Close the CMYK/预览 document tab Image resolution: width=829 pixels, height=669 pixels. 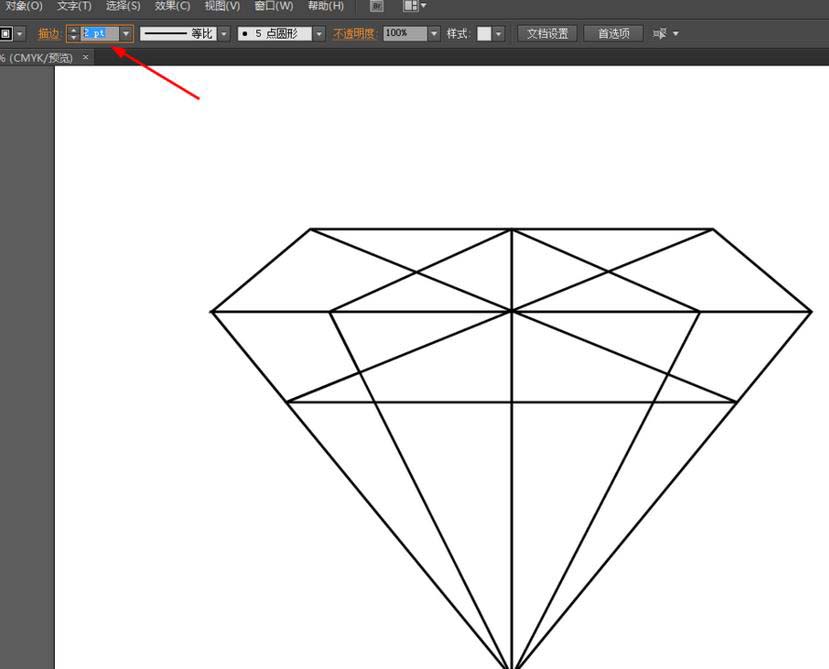86,57
